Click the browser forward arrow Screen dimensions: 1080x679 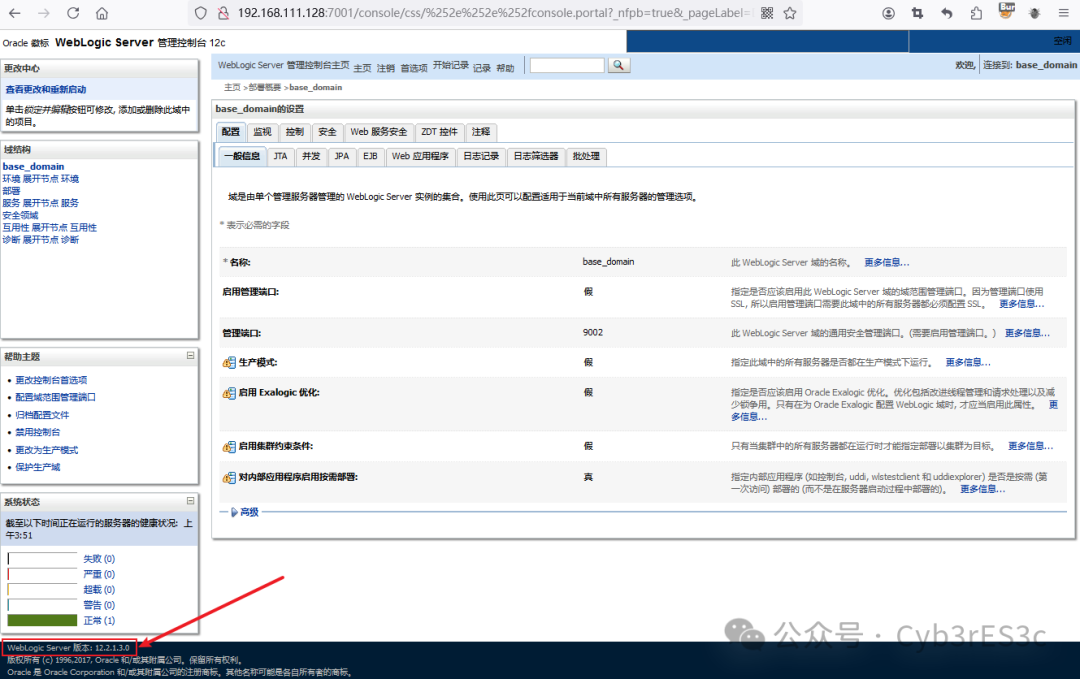coord(43,13)
